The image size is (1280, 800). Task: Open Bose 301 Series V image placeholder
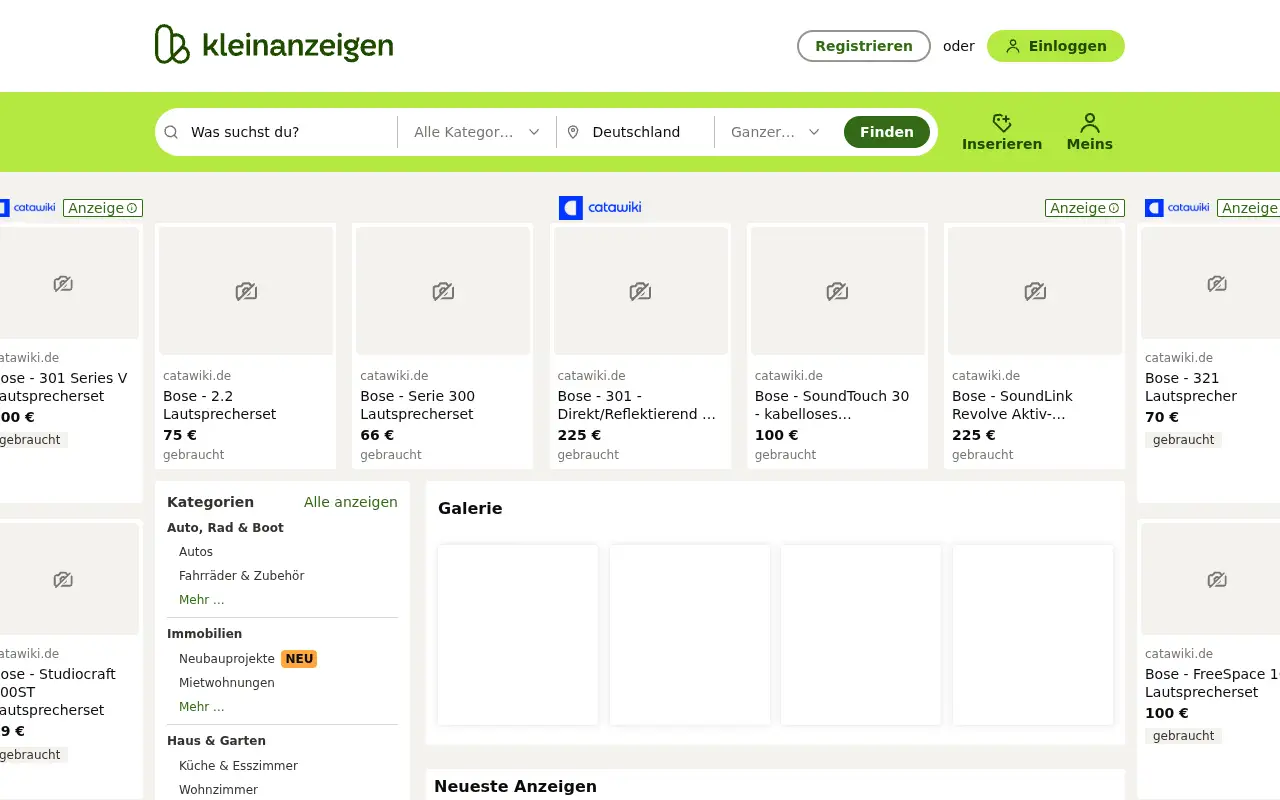(68, 283)
